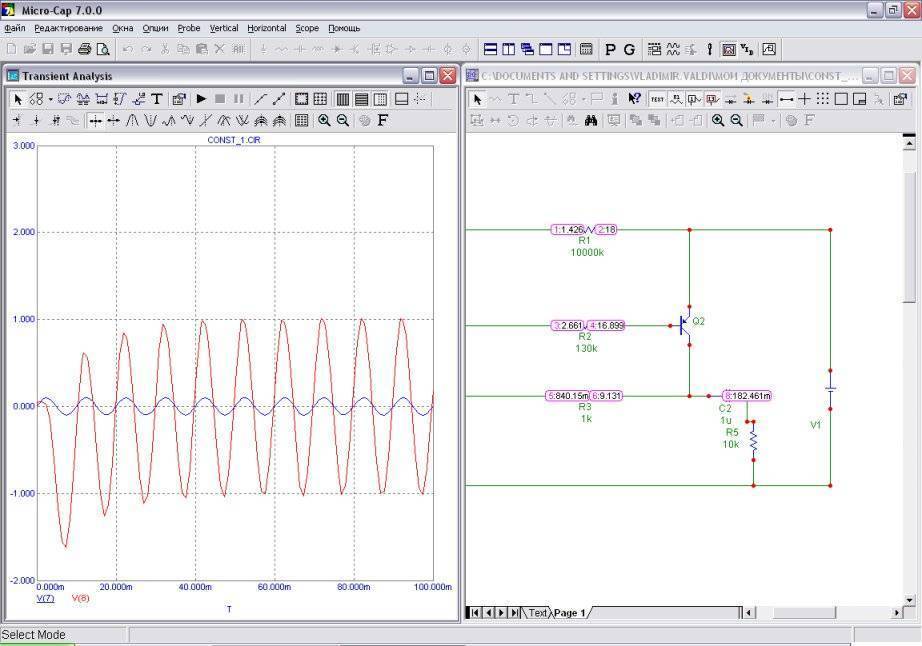Open the Scope menu
The height and width of the screenshot is (646, 922).
[306, 28]
